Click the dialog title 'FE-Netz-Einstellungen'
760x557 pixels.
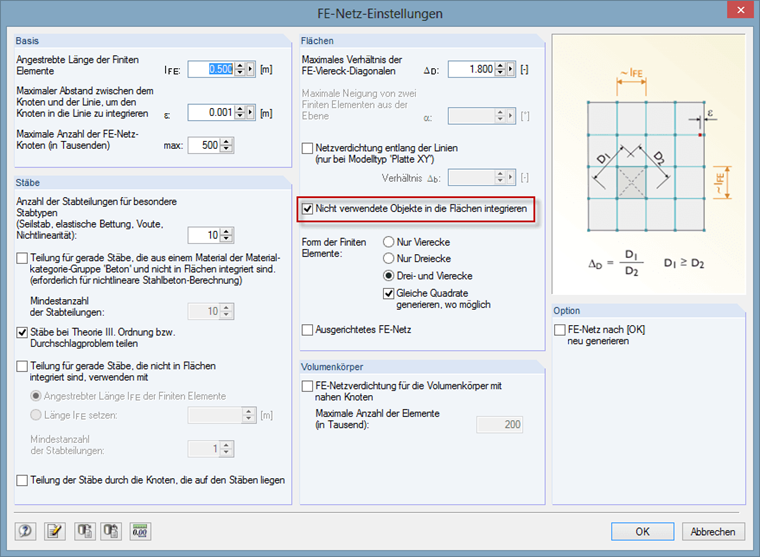click(380, 14)
